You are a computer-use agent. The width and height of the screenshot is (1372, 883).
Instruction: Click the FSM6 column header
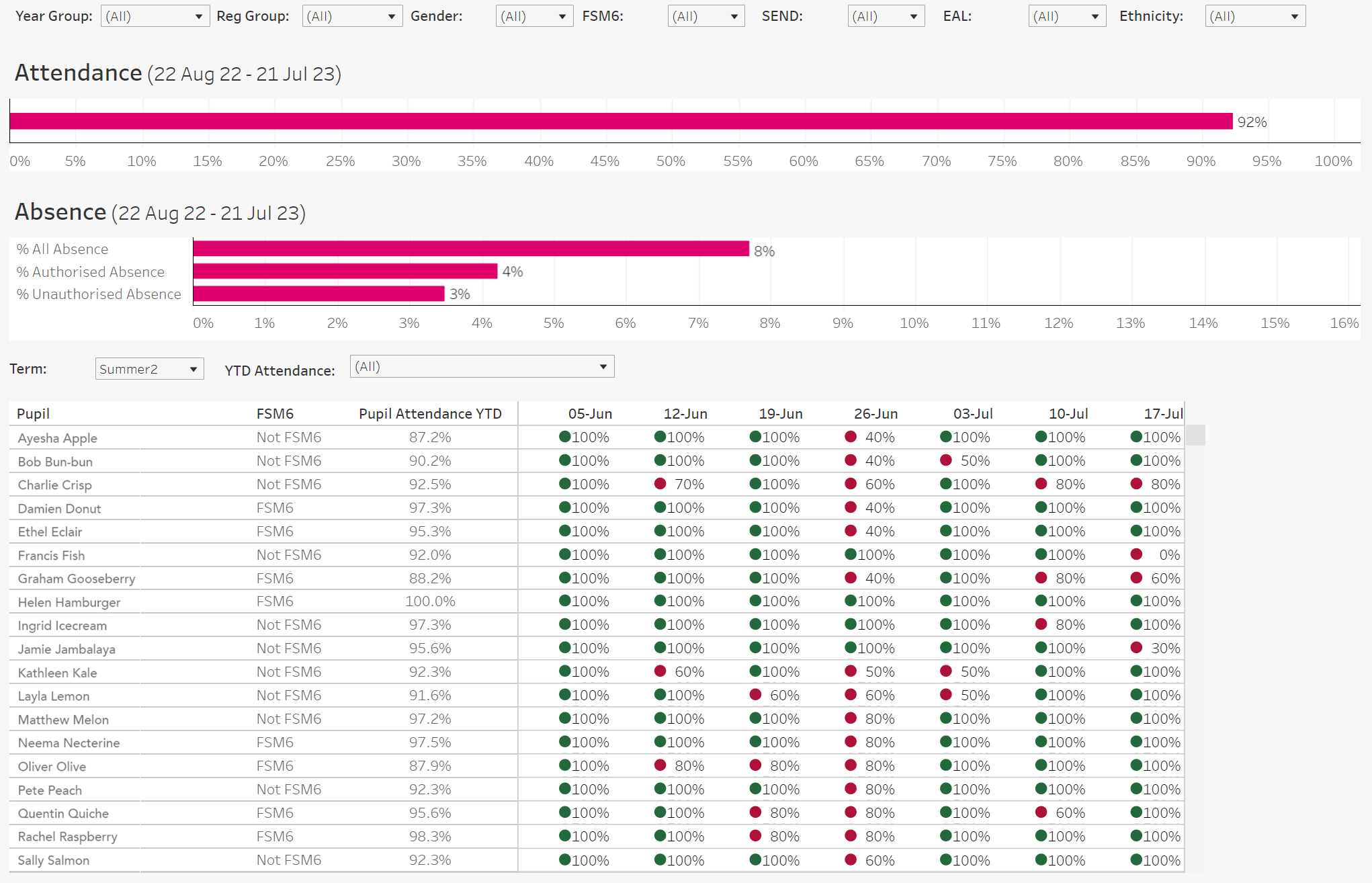(x=275, y=414)
